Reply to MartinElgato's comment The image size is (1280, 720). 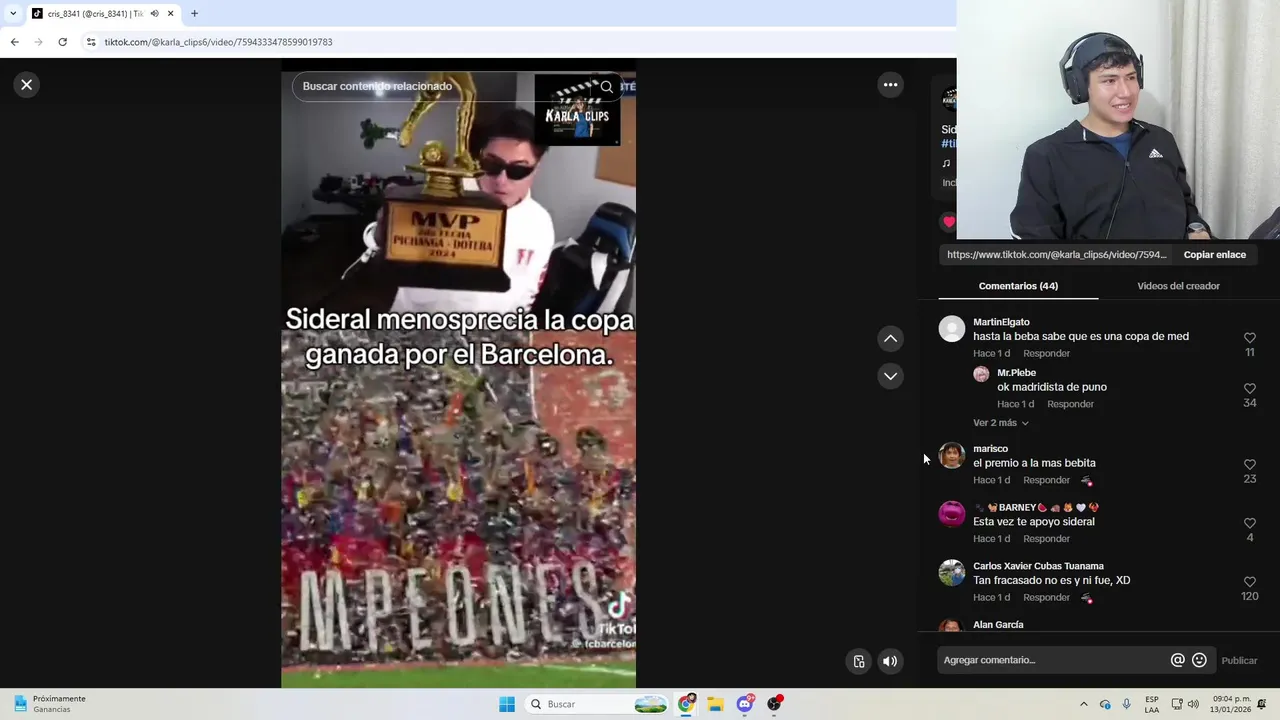[x=1046, y=354]
